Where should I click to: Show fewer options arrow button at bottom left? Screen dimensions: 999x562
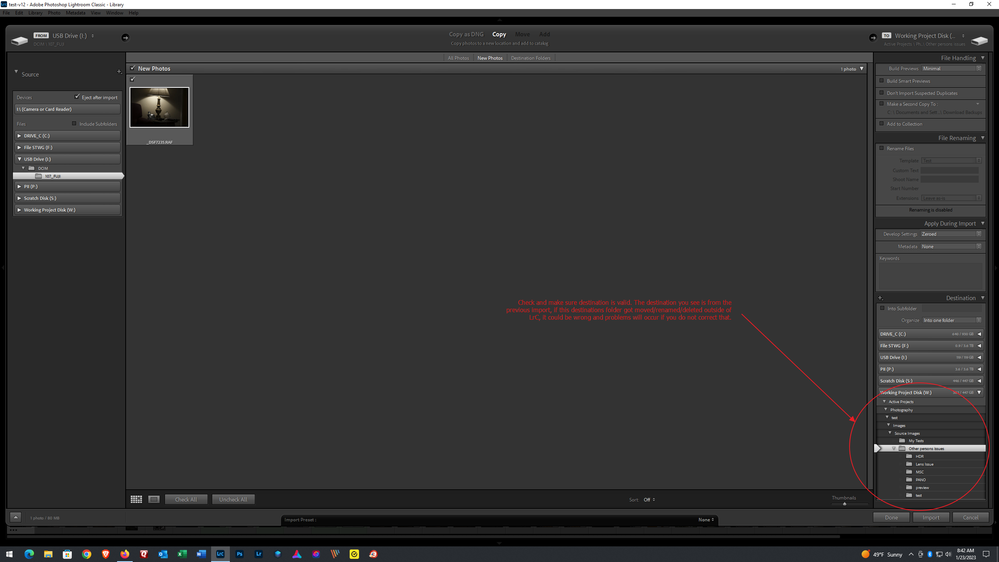pyautogui.click(x=15, y=517)
